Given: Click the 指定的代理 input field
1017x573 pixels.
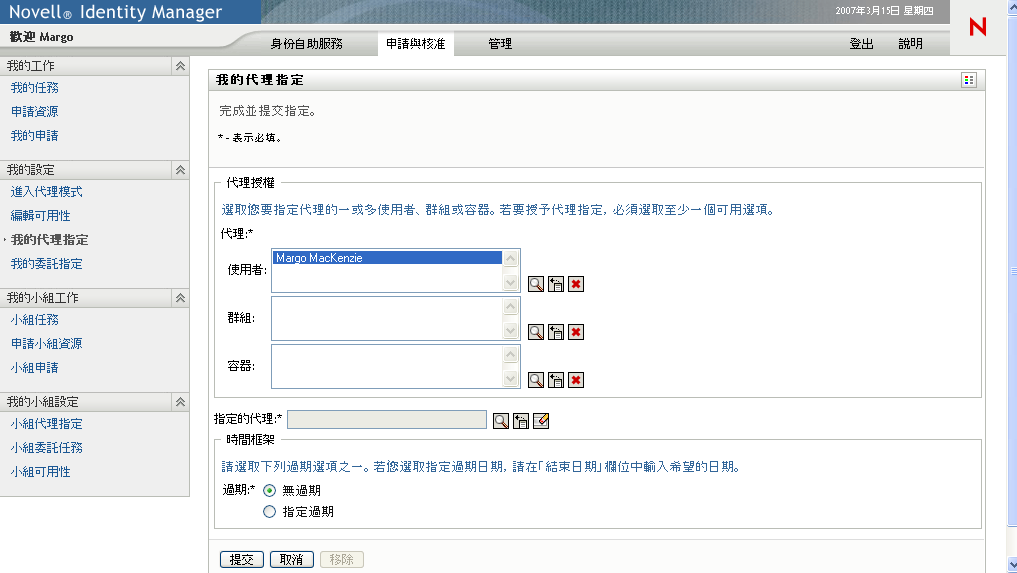Looking at the screenshot, I should click(x=387, y=419).
